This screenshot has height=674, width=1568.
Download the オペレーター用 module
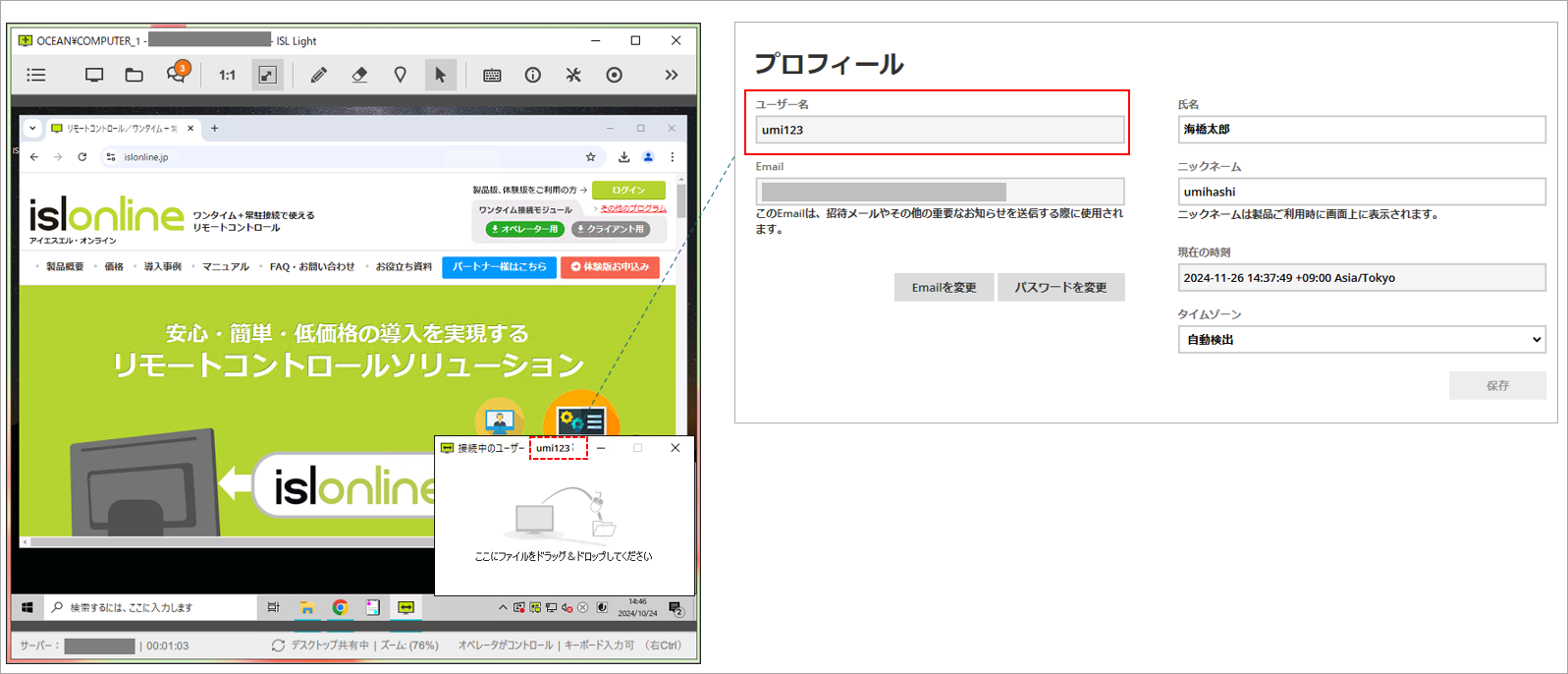(525, 229)
